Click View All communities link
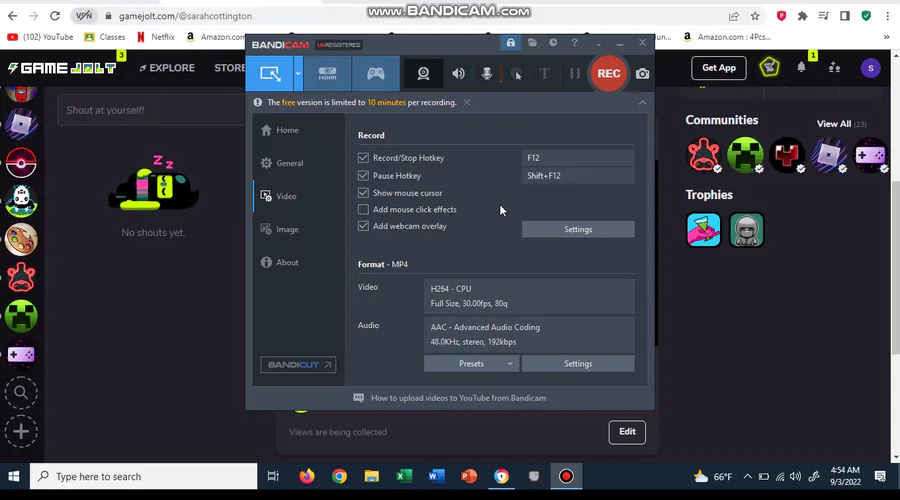 [x=834, y=124]
